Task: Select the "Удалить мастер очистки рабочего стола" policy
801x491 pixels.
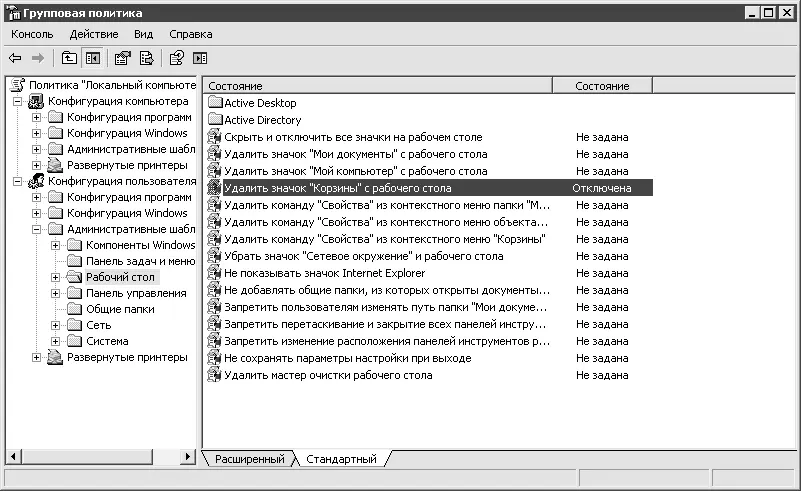Action: [328, 375]
